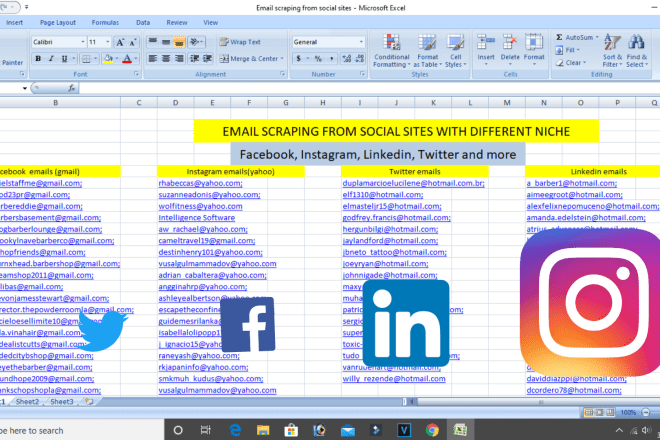
Task: Open Google Chrome from taskbar
Action: [x=432, y=430]
